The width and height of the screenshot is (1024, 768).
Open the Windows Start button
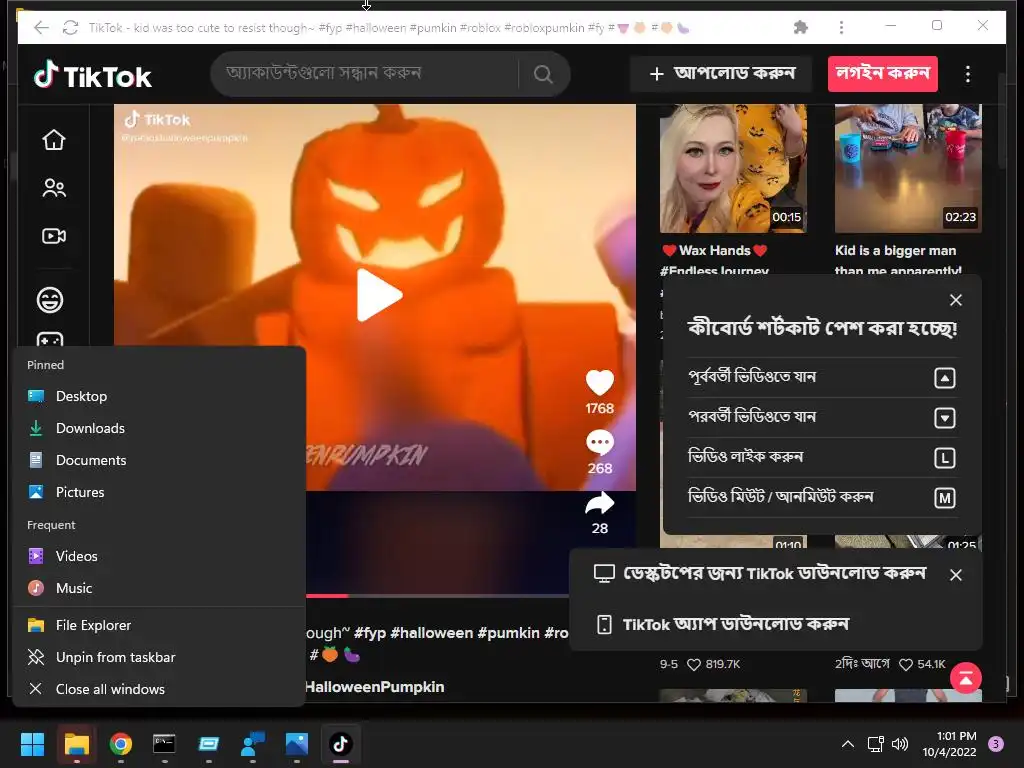[32, 744]
